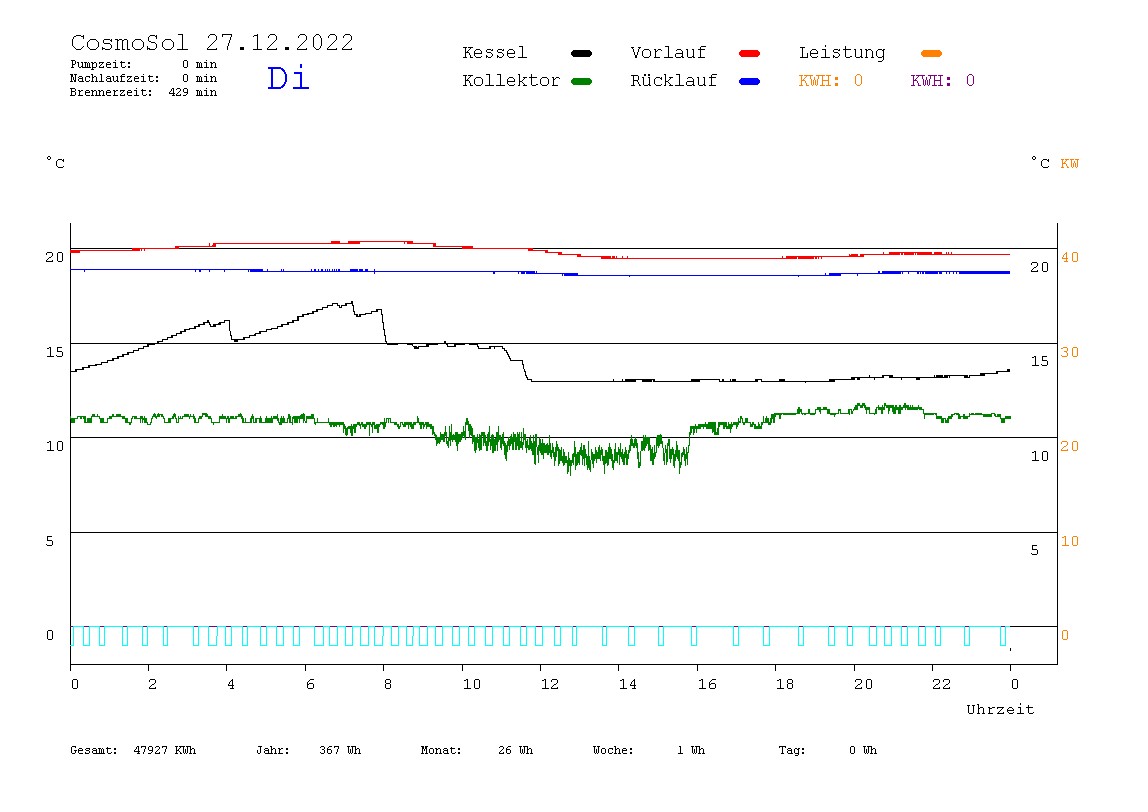Select the green Kollektor legend swatch
This screenshot has width=1148, height=812.
click(581, 81)
